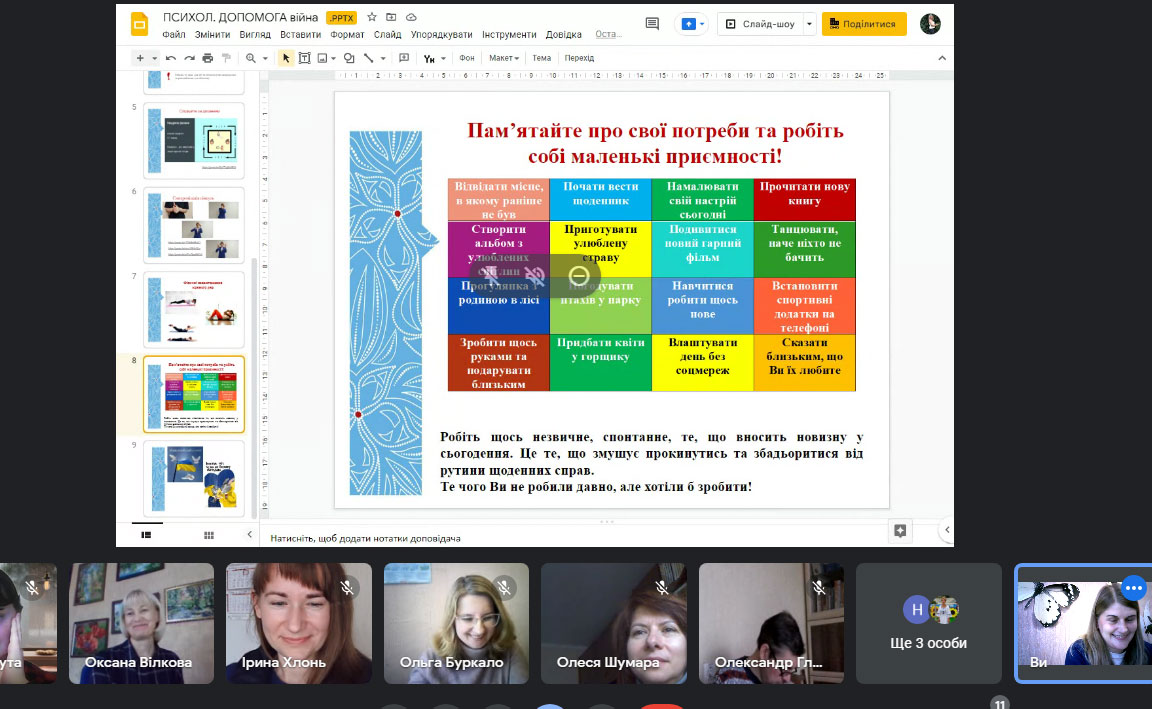Select the arrow cursor tool
Image resolution: width=1152 pixels, height=709 pixels.
pyautogui.click(x=286, y=58)
